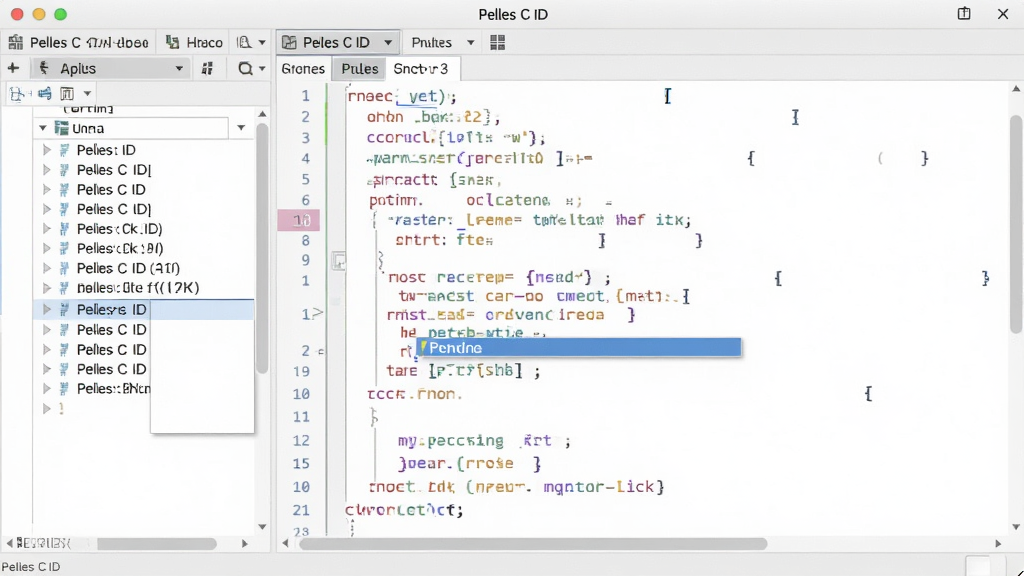Screen dimensions: 1024x576
Task: Select the highlighted Pellesre ID tree row
Action: click(144, 309)
